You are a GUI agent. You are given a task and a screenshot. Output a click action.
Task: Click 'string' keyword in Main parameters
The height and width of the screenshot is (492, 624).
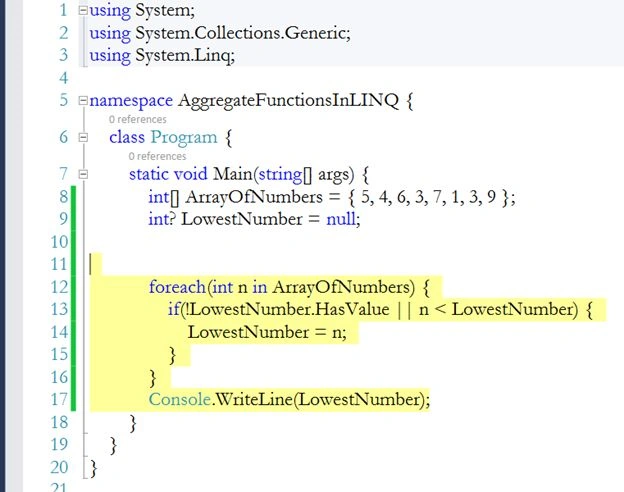[x=280, y=175]
